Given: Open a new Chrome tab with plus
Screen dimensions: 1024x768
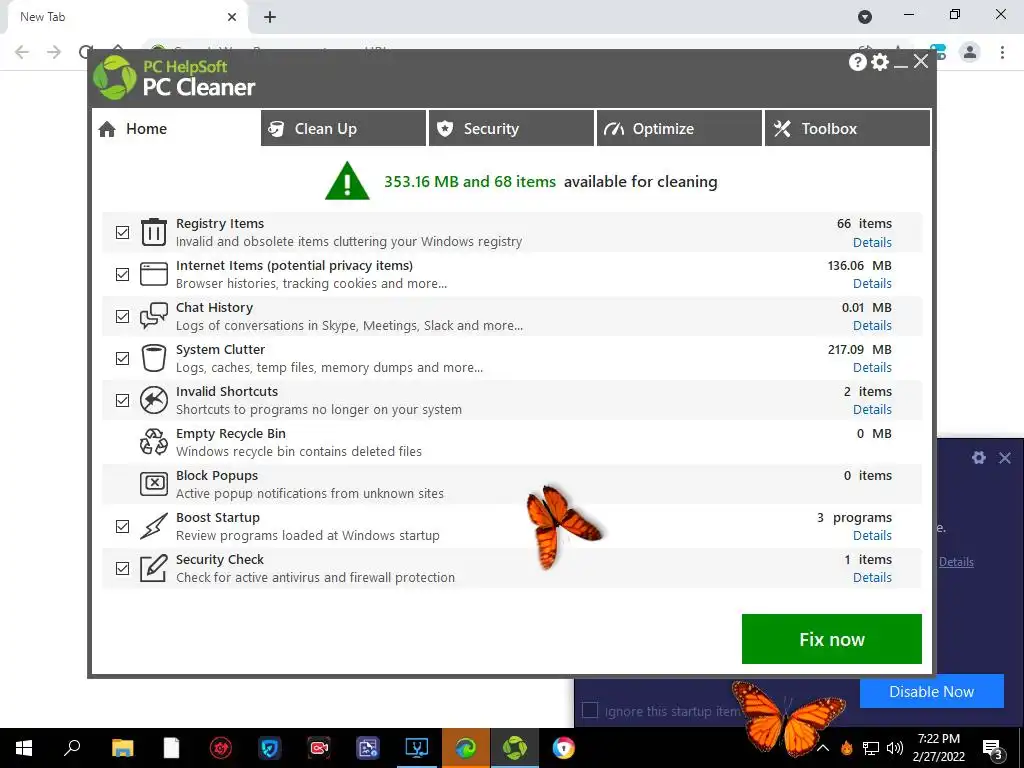Looking at the screenshot, I should [270, 17].
